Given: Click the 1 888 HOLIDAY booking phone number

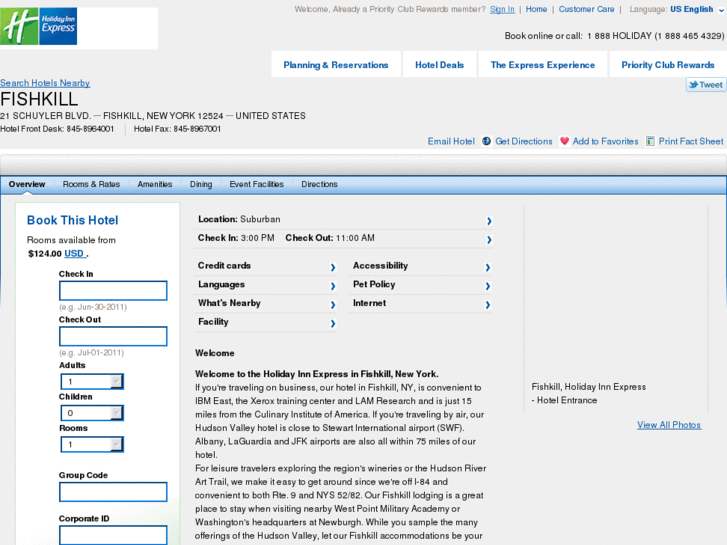Looking at the screenshot, I should [655, 36].
